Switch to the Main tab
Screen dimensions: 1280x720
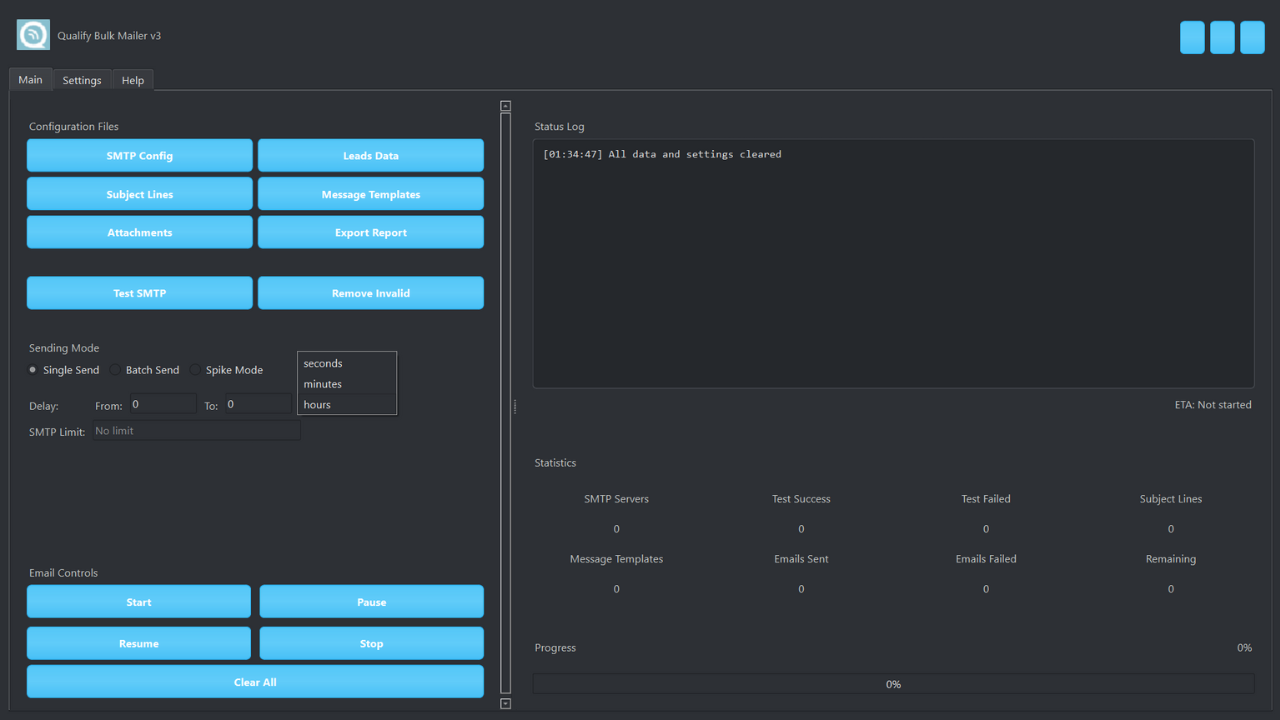pos(30,80)
